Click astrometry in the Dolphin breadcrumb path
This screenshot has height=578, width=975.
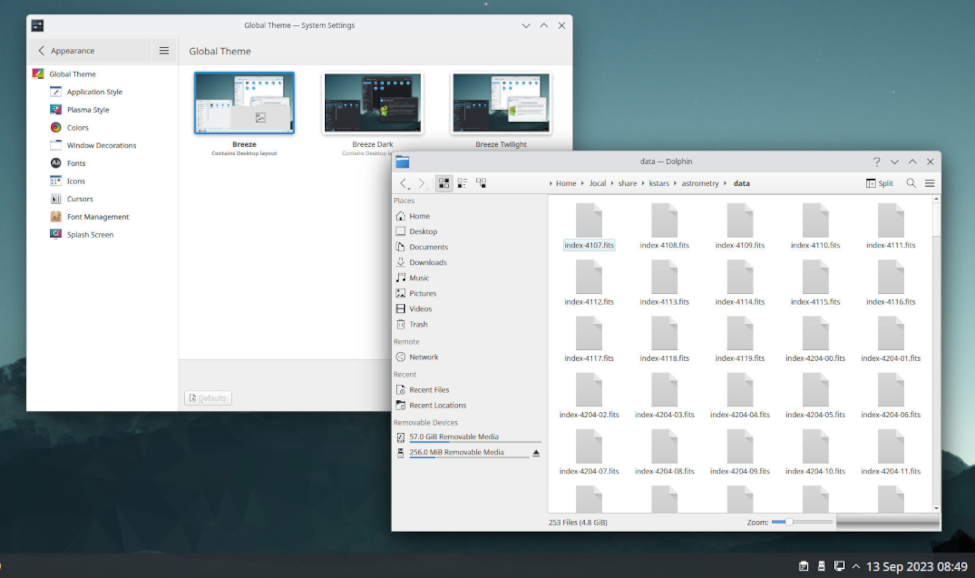pyautogui.click(x=700, y=183)
